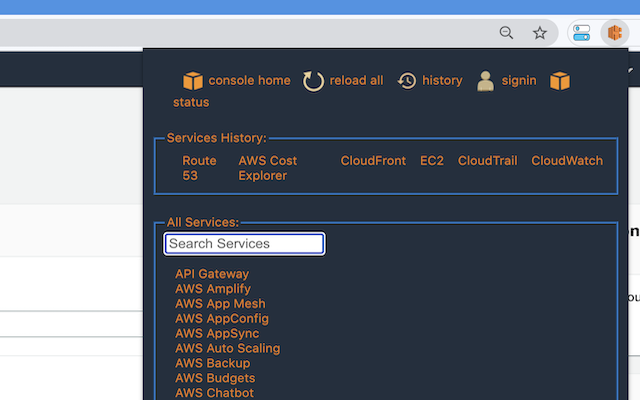Screen dimensions: 640x400
Task: Click the user silhouette signin icon
Action: tap(485, 81)
